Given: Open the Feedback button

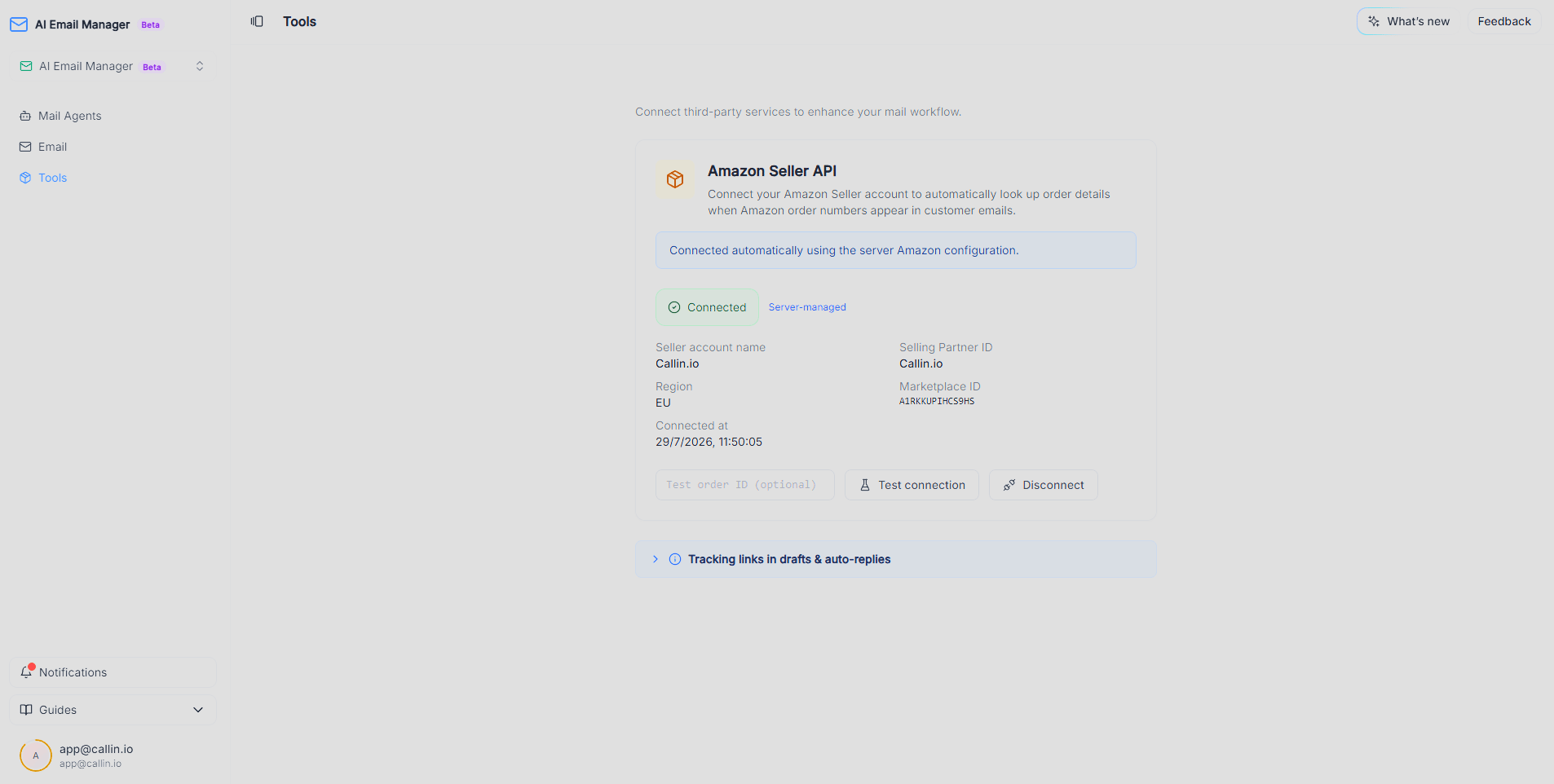Looking at the screenshot, I should 1504,21.
